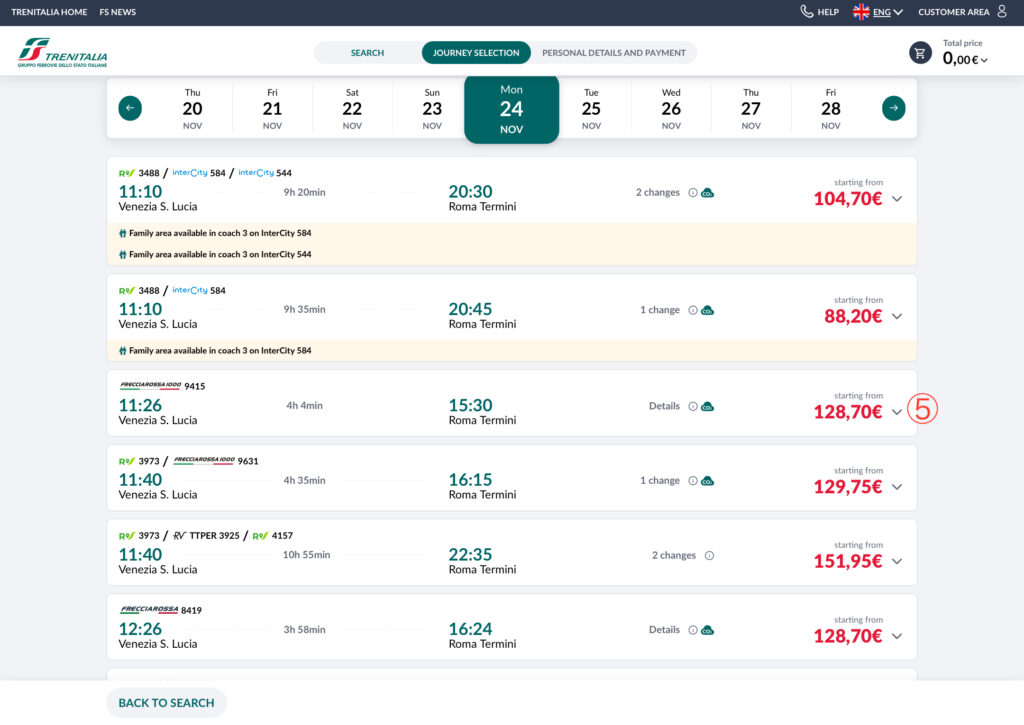Open Help via the phone icon
The width and height of the screenshot is (1024, 725).
[807, 12]
